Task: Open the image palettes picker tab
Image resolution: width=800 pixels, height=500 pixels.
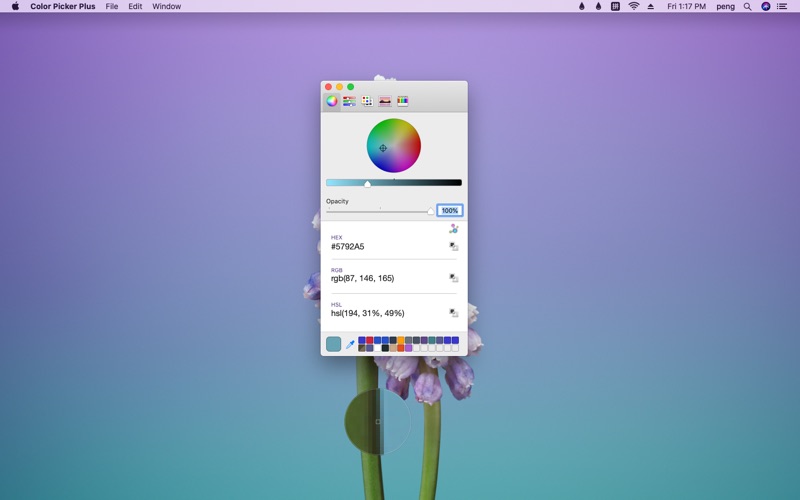Action: (385, 101)
